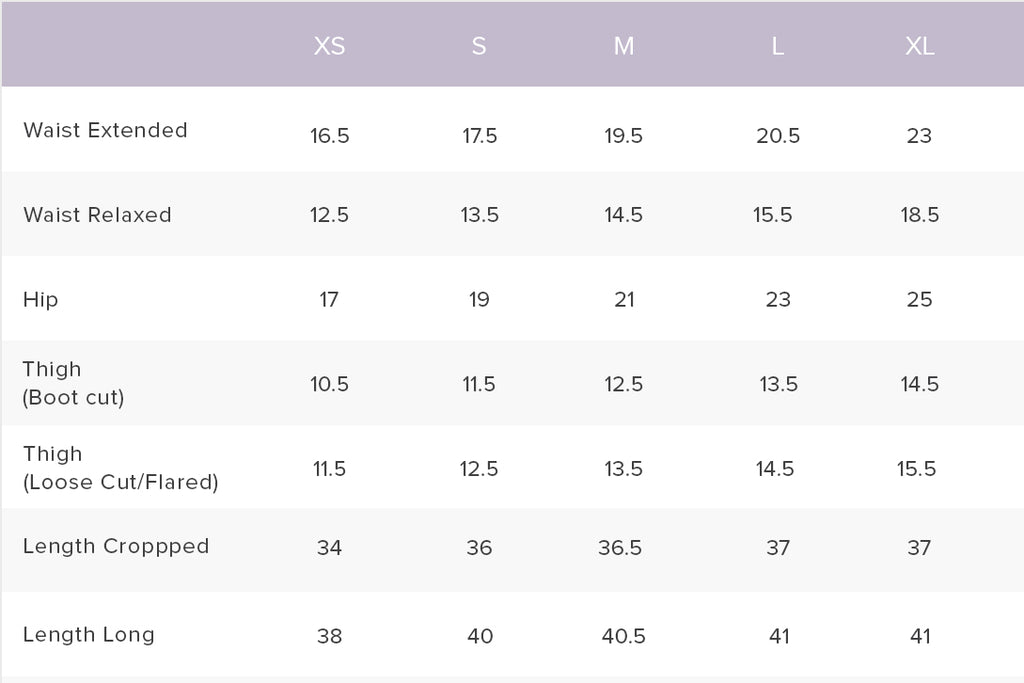Select the L size column header

tap(778, 46)
